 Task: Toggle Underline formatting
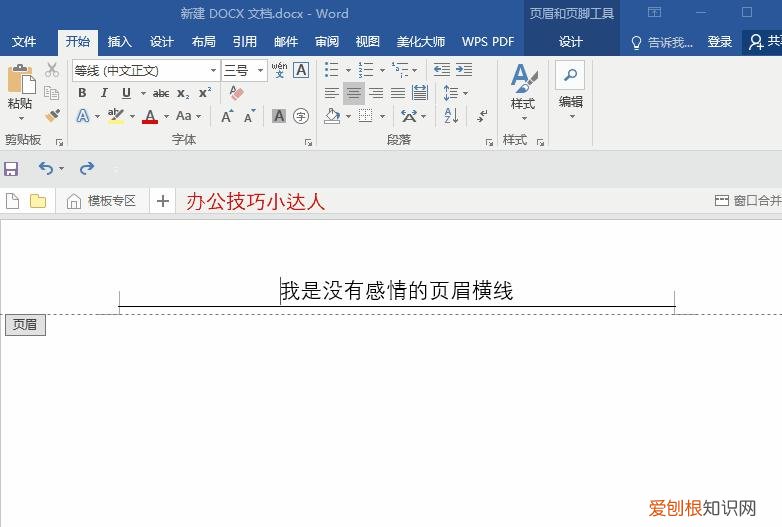coord(126,93)
